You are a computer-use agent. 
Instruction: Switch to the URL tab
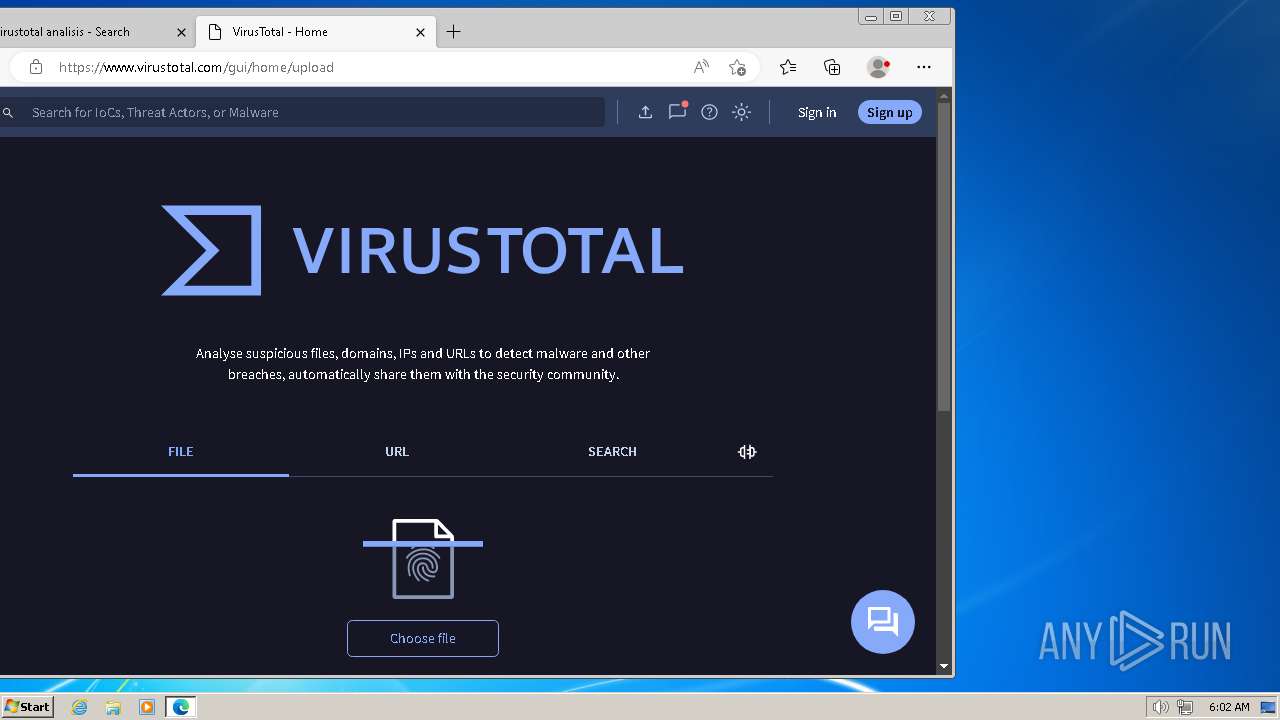pos(397,452)
